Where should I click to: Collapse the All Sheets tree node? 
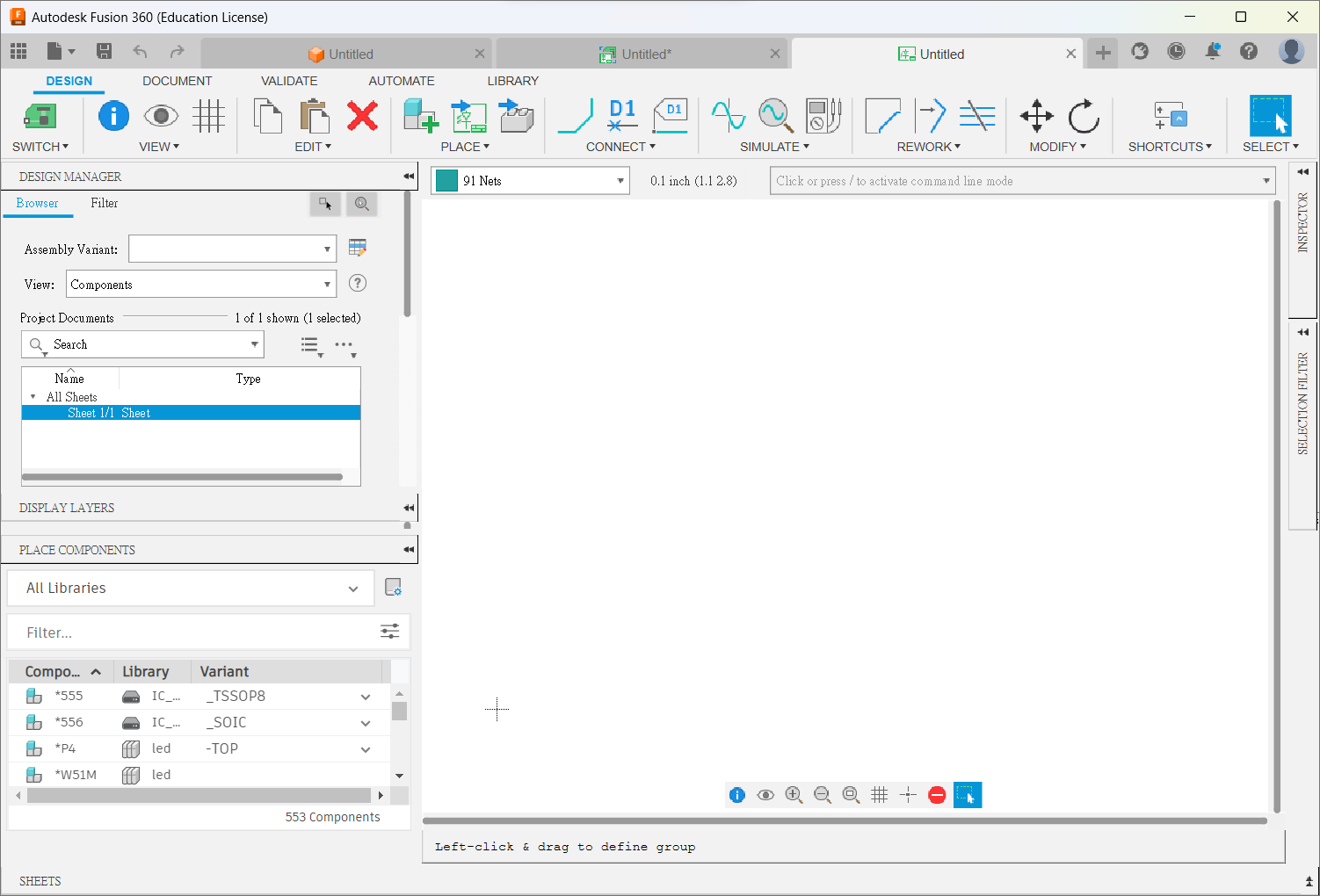(x=33, y=397)
